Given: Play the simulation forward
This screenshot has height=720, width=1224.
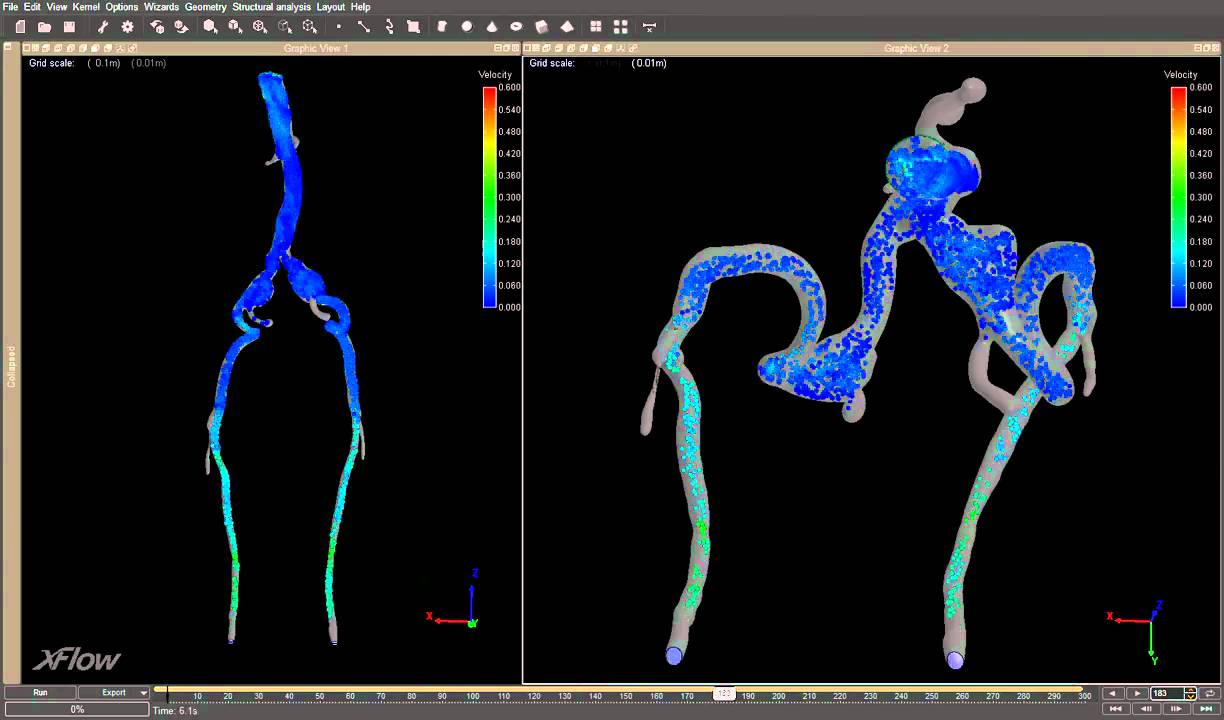Looking at the screenshot, I should tap(1137, 693).
